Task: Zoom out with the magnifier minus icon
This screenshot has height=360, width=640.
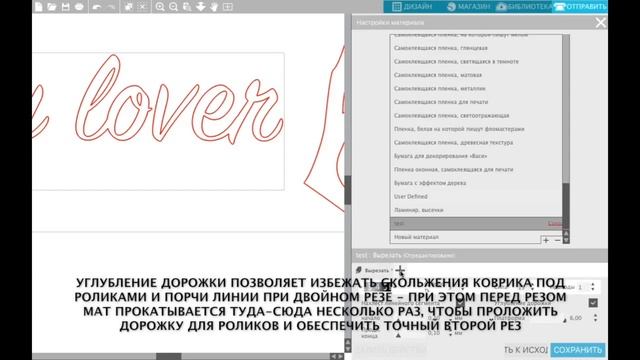Action: tap(173, 7)
